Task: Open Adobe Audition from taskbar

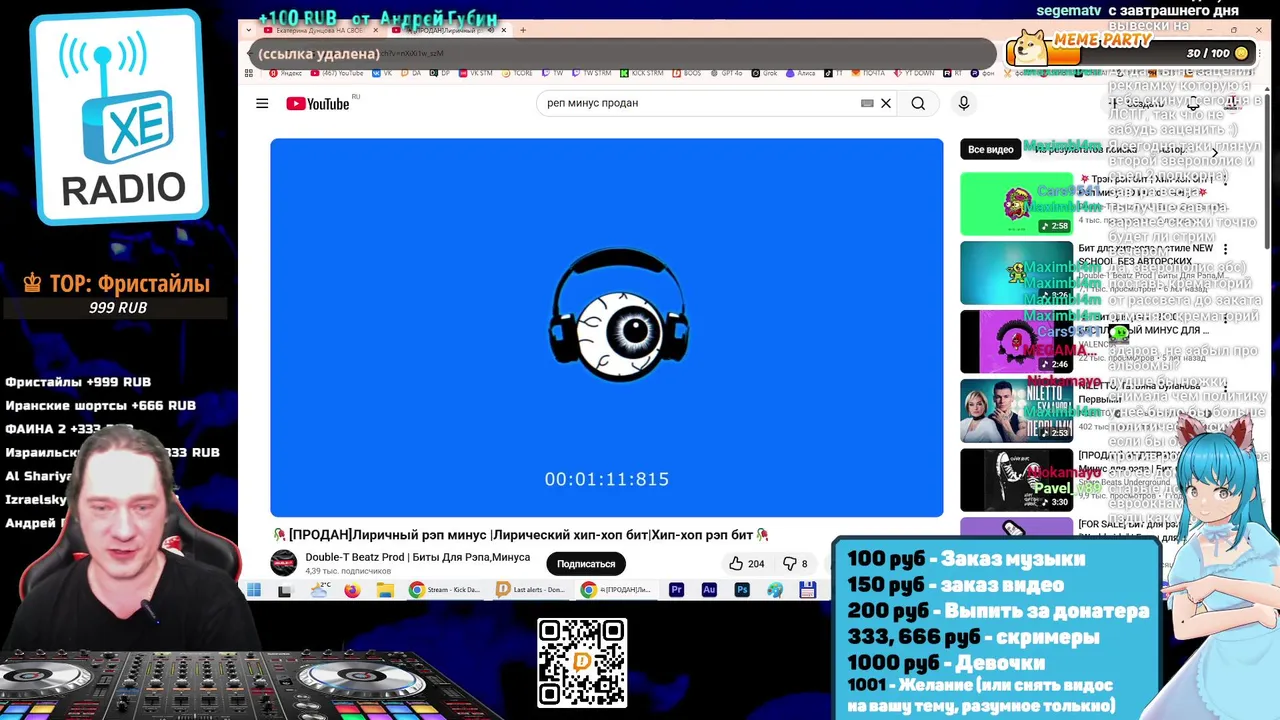Action: tap(709, 590)
